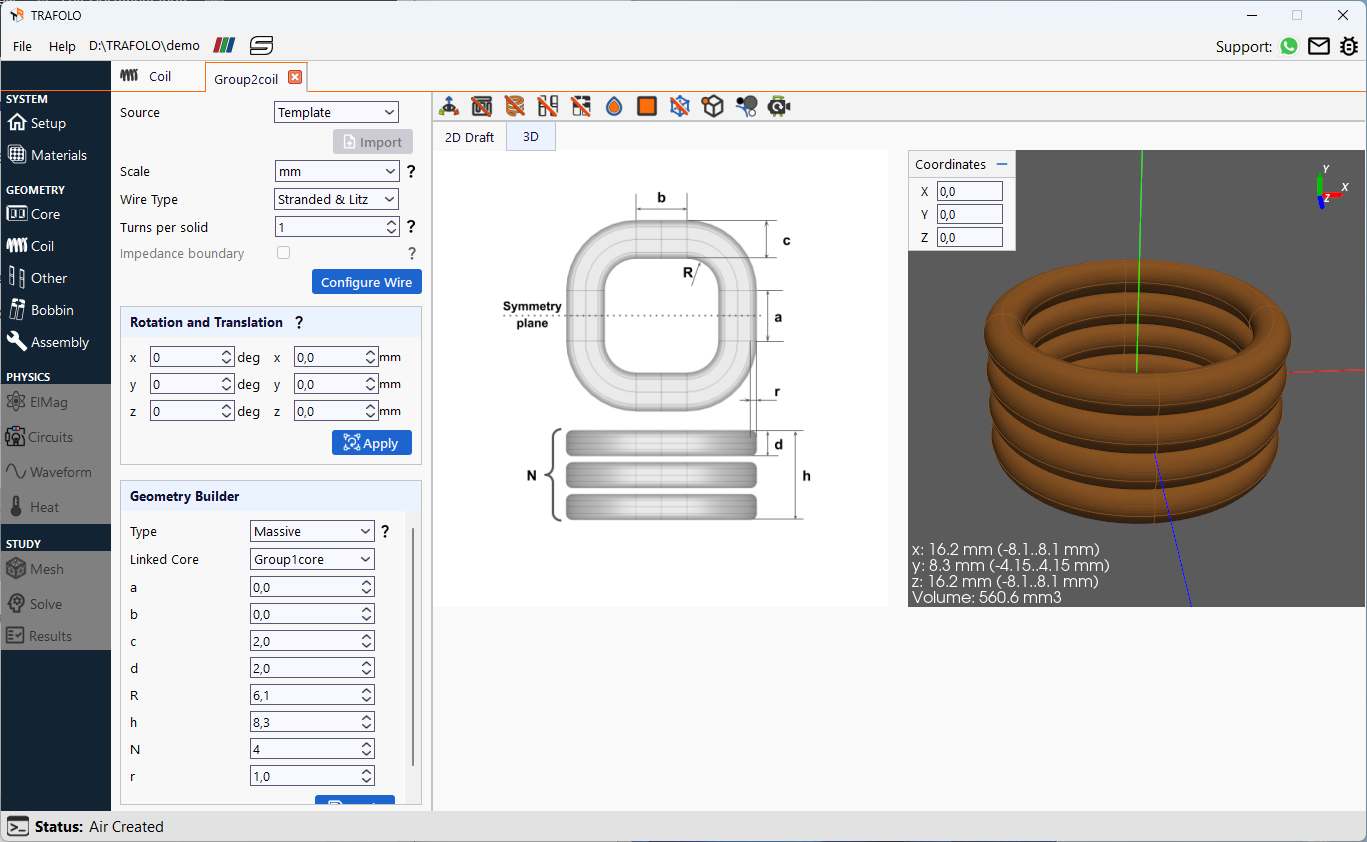Viewport: 1367px width, 842px height.
Task: Open the bug report icon near Support
Action: (x=1350, y=46)
